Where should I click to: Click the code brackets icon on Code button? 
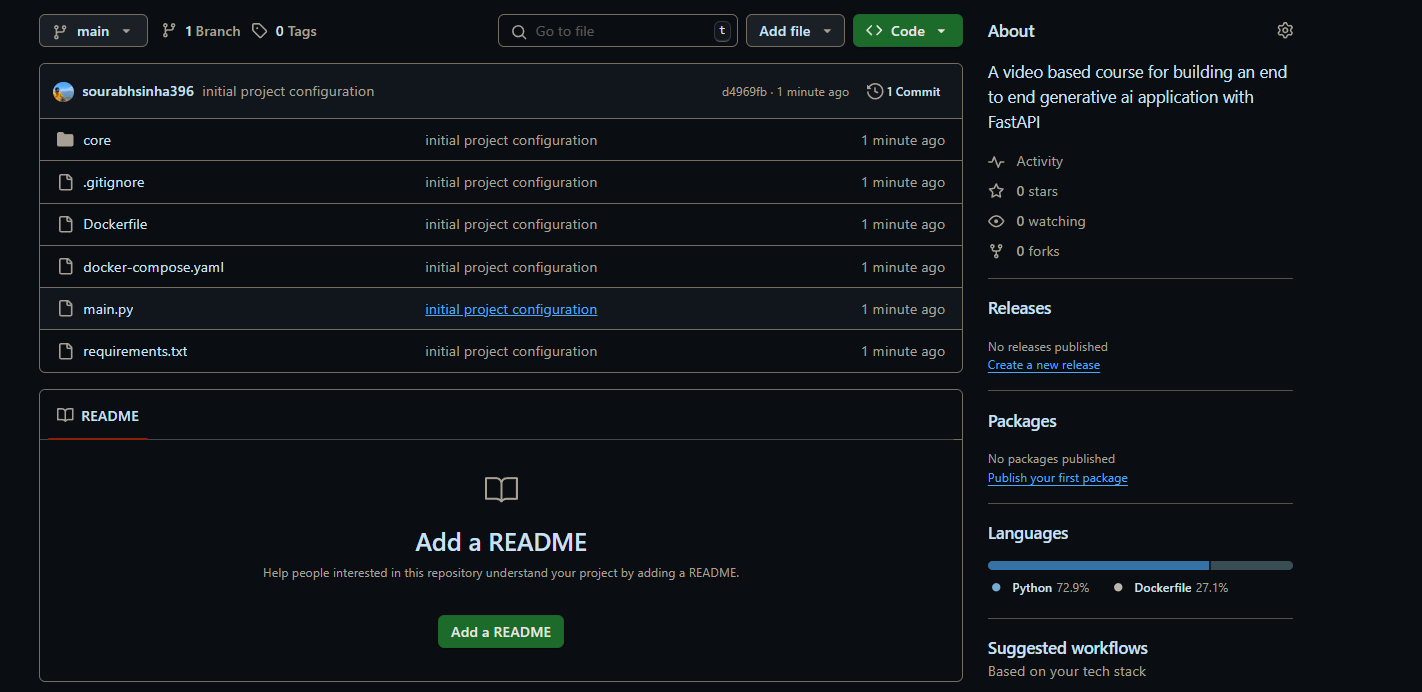coord(874,31)
